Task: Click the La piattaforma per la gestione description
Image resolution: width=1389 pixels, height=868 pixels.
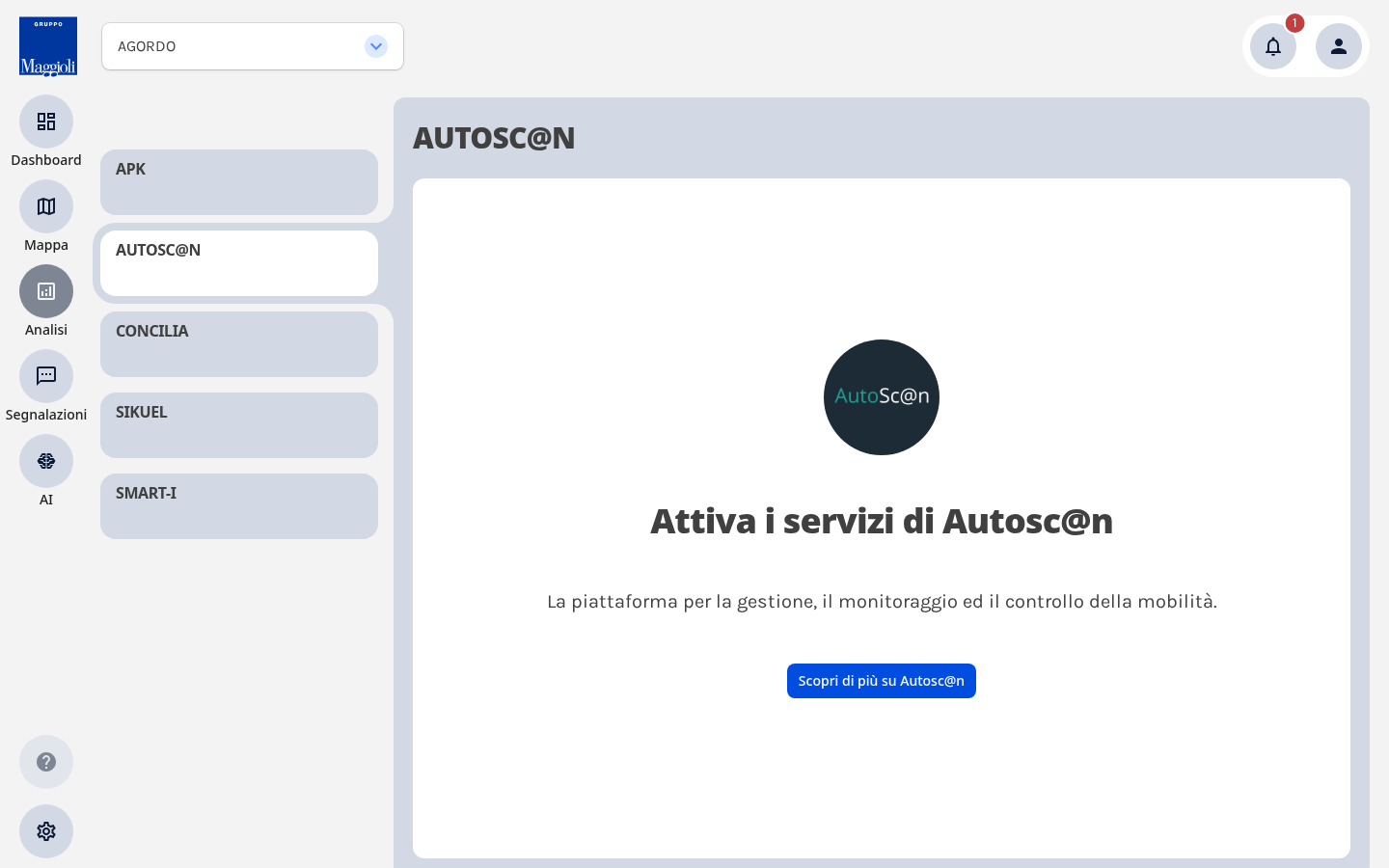Action: [882, 602]
